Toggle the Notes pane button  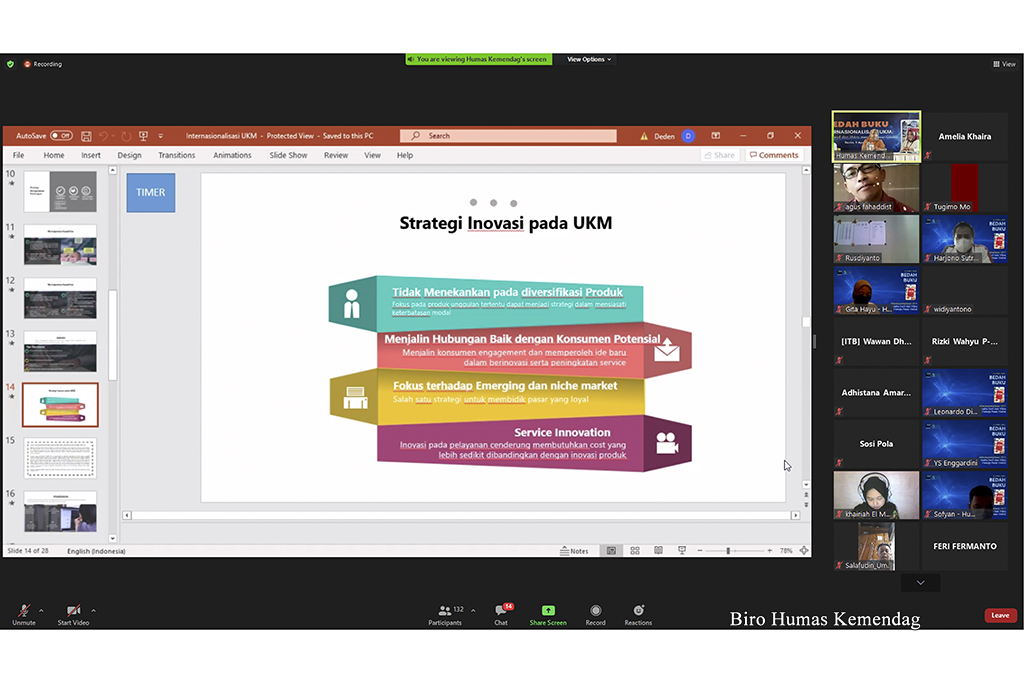click(574, 551)
